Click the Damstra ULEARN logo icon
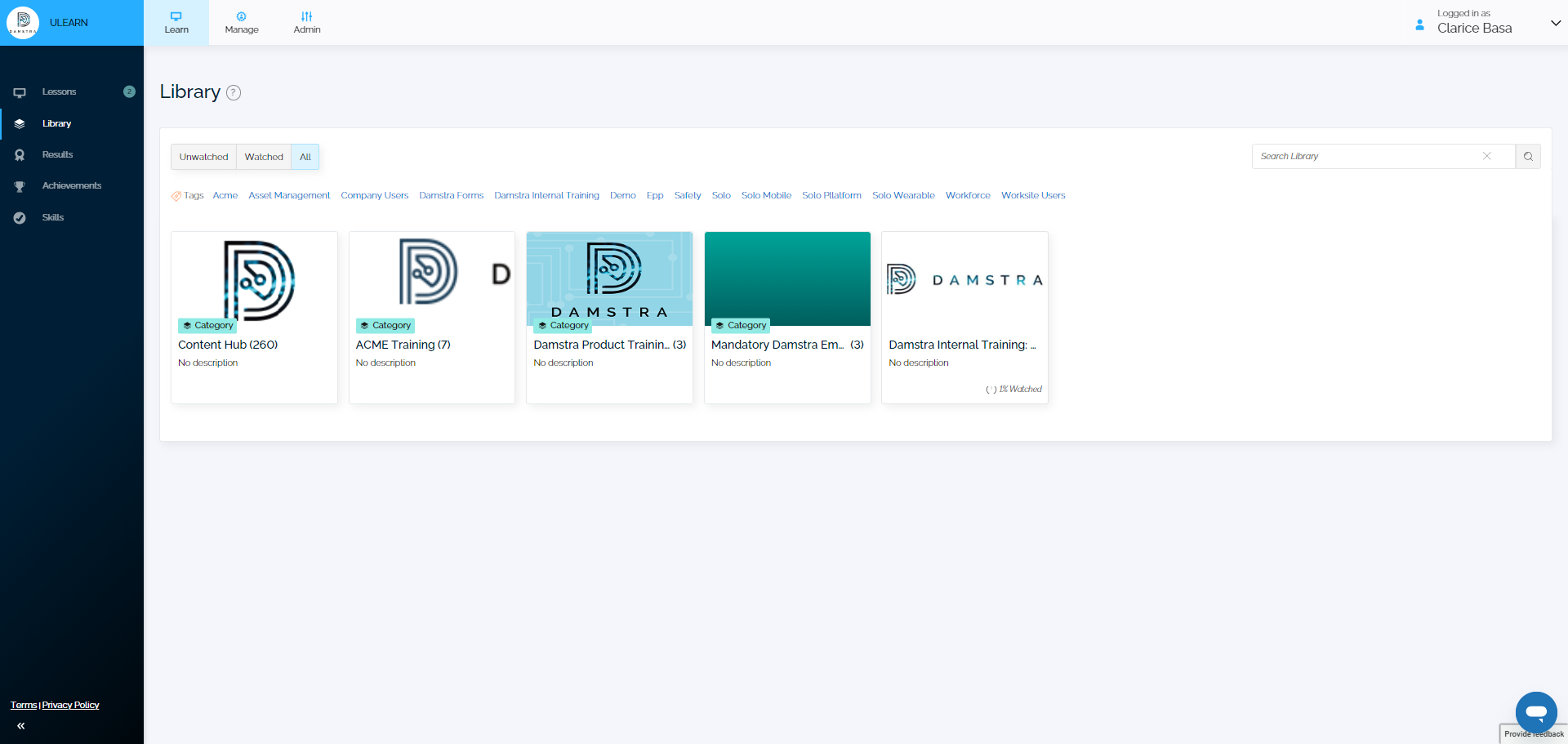1568x744 pixels. pos(23,23)
